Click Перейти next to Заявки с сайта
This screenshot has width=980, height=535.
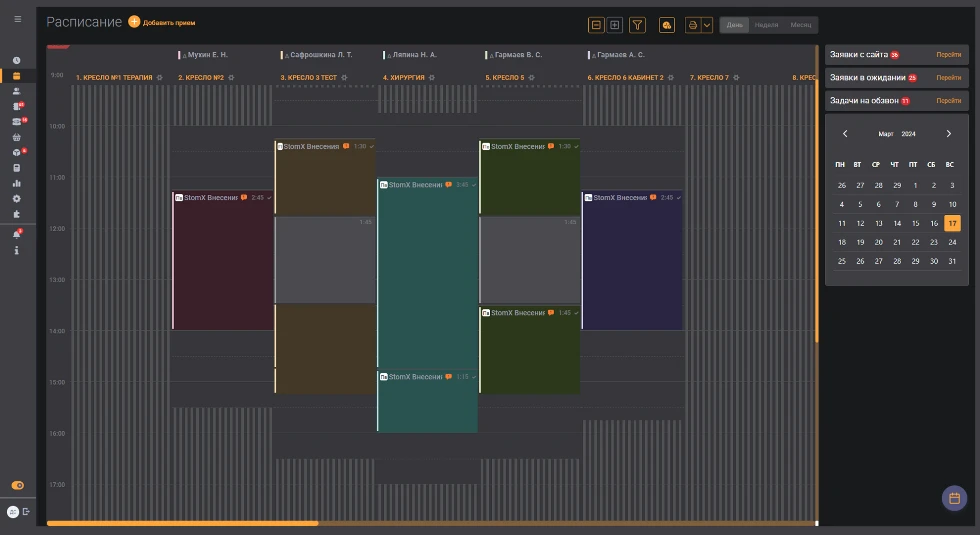point(948,55)
